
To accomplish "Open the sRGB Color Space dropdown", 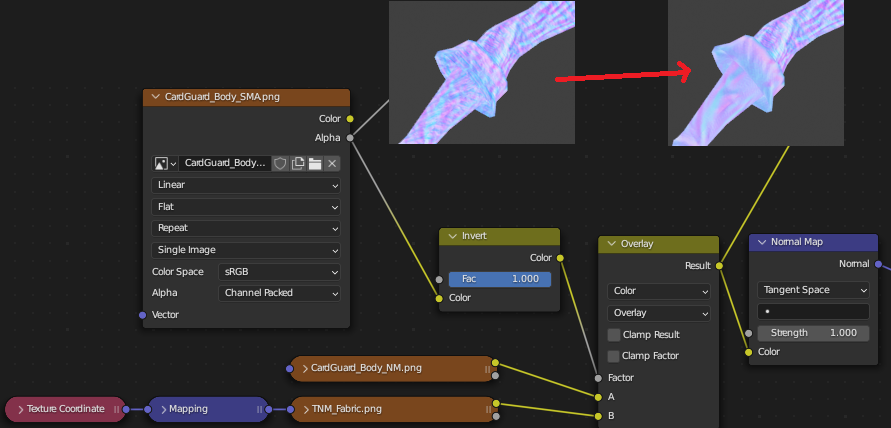I will (279, 272).
